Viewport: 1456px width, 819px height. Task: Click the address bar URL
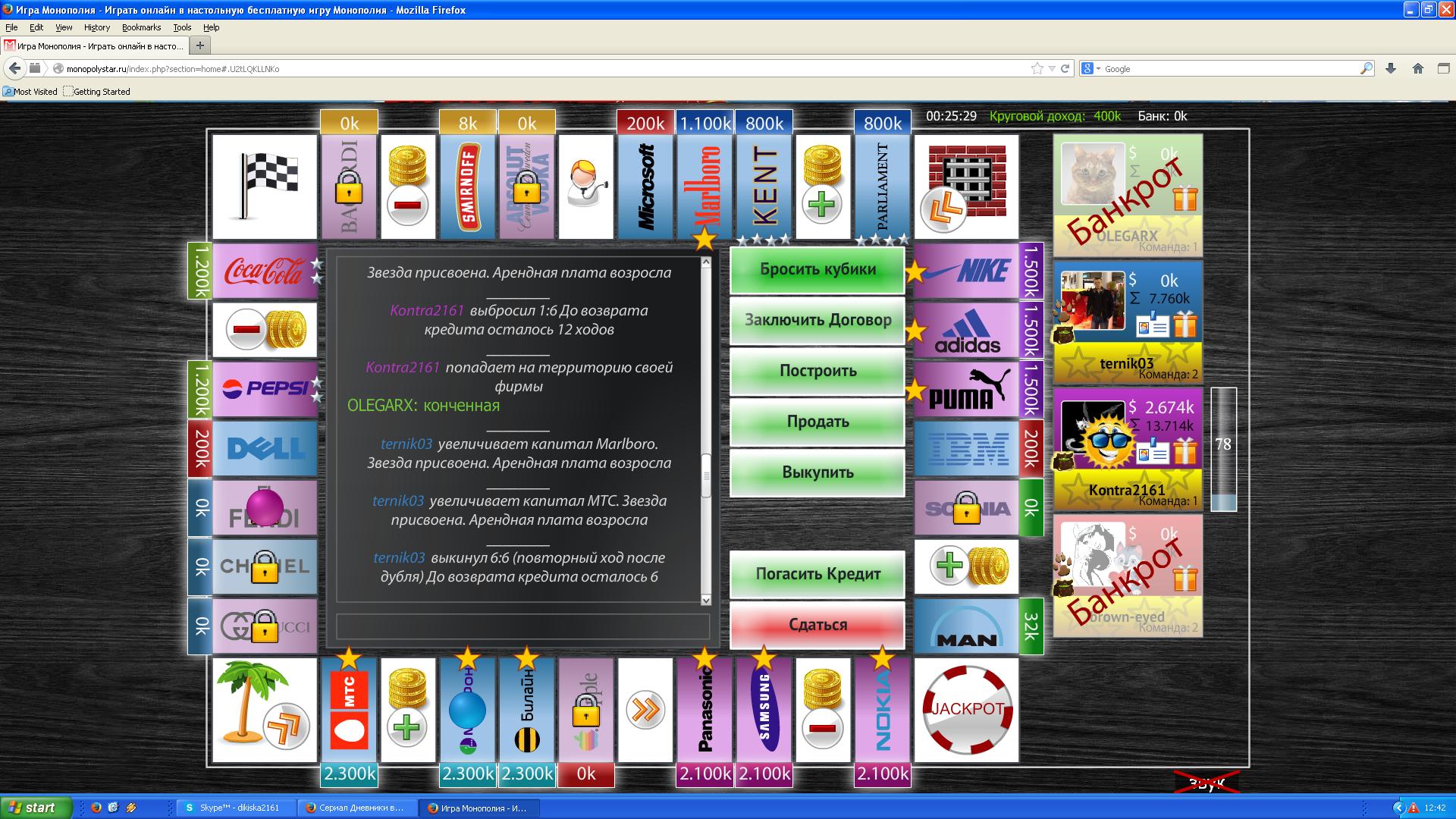[x=173, y=69]
